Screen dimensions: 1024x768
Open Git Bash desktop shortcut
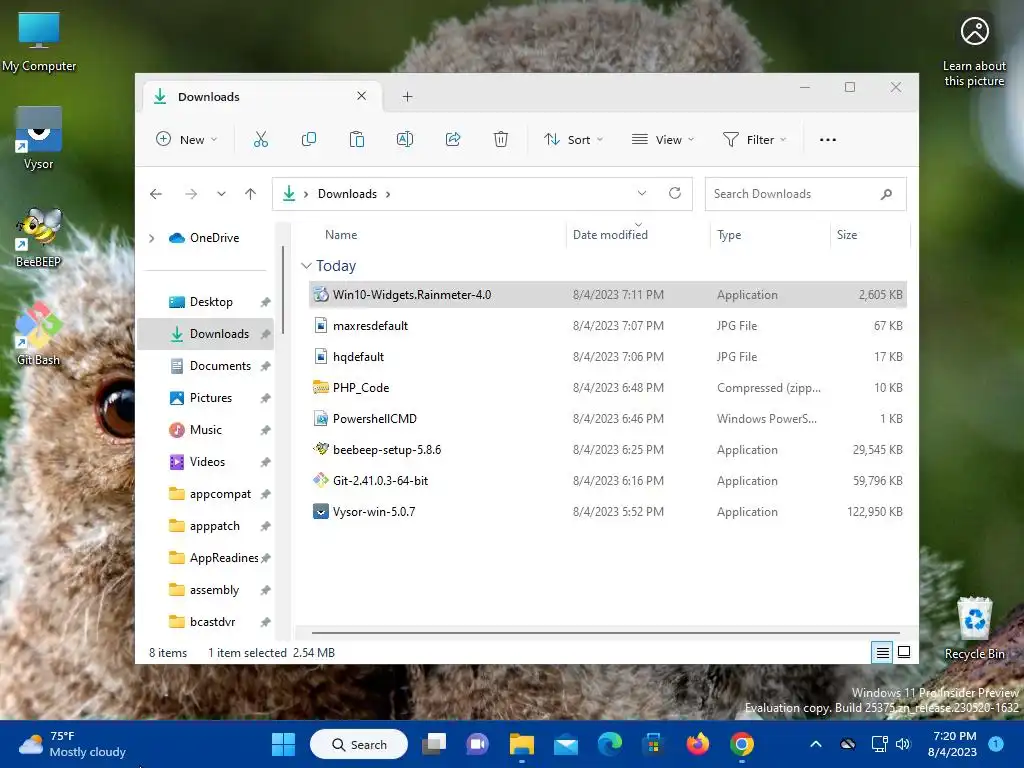point(39,334)
